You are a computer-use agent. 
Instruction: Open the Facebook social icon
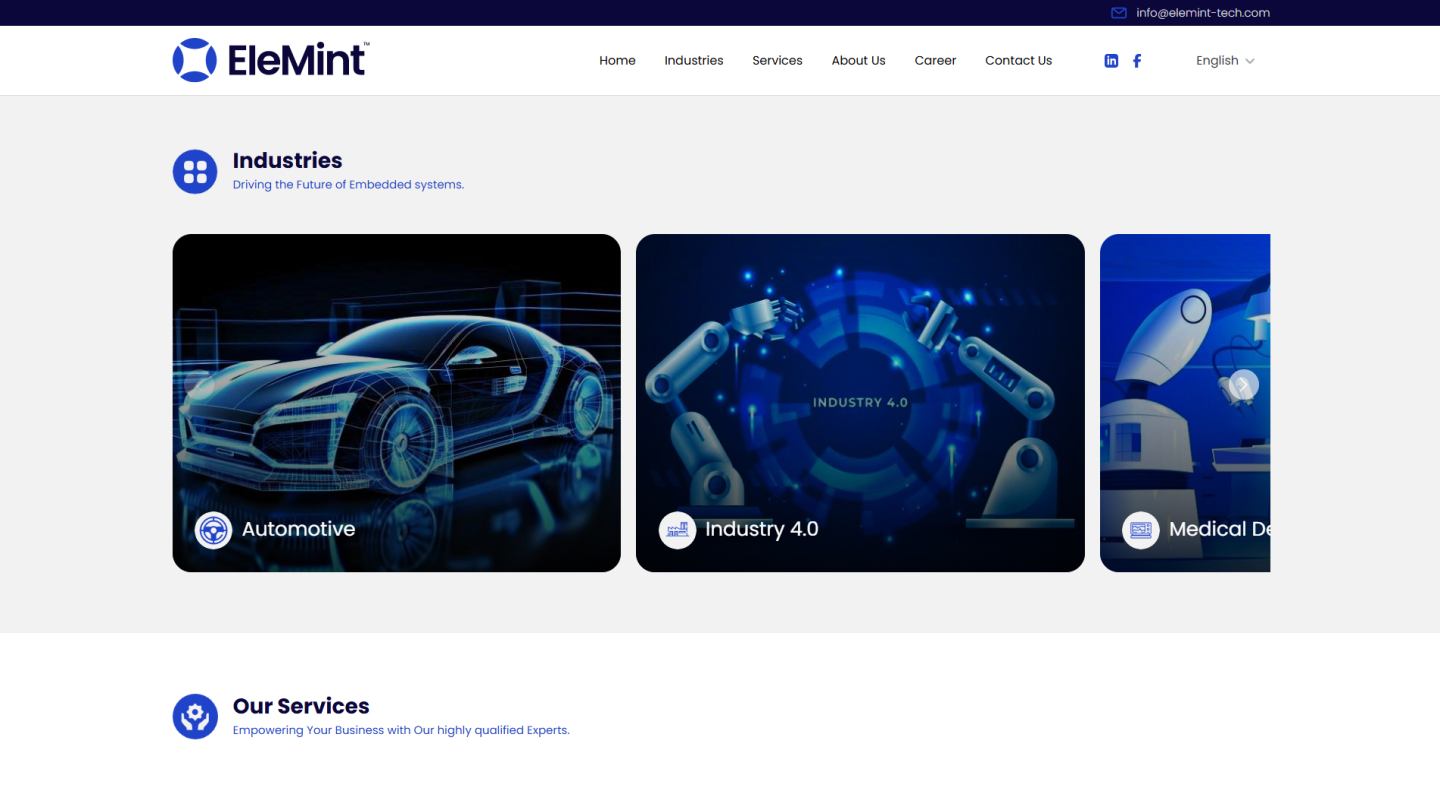[1137, 61]
